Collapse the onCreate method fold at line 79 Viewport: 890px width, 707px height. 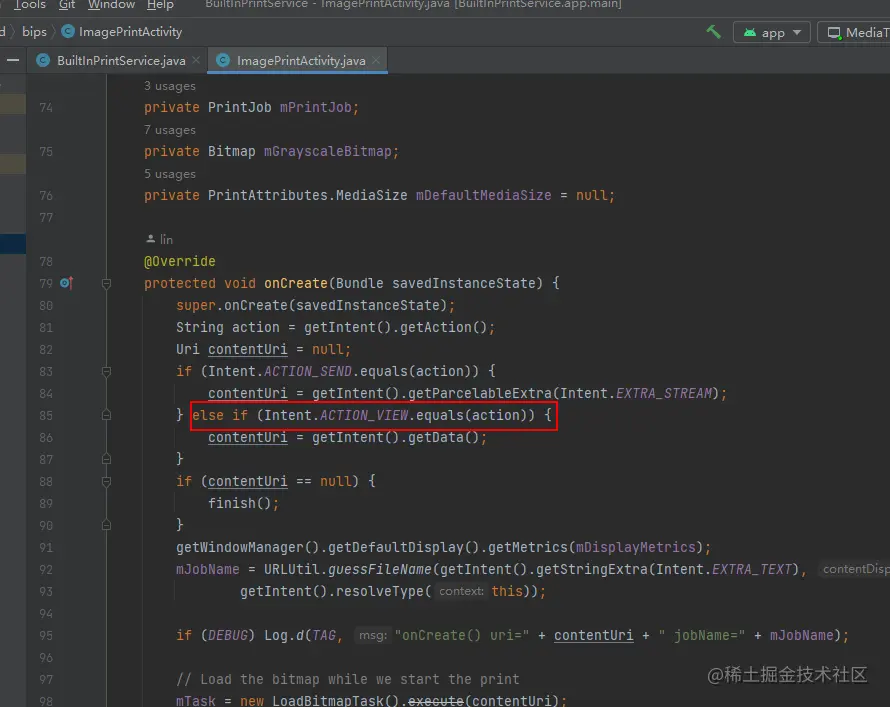[106, 283]
